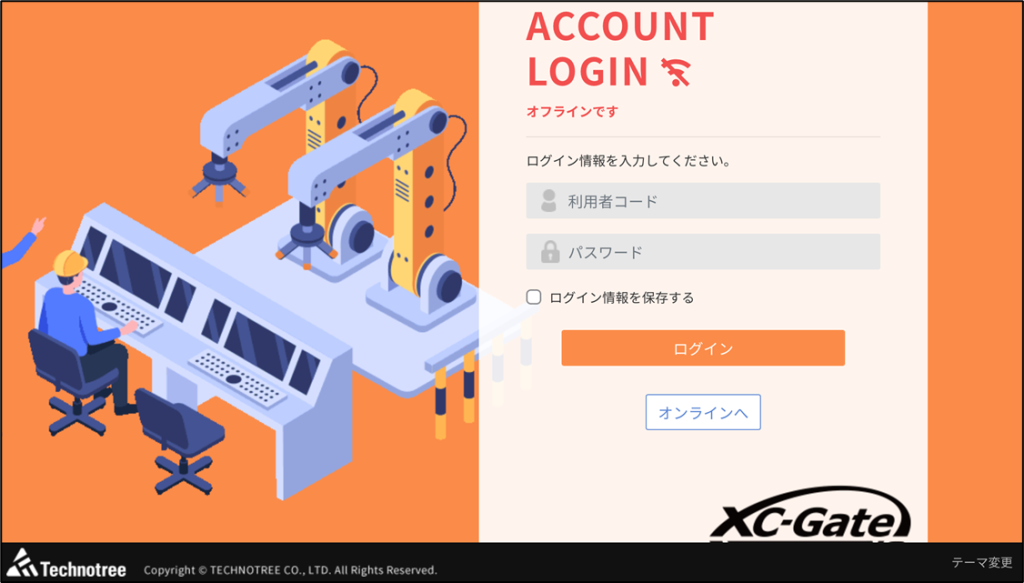
Task: Click the XC-Gate logo
Action: (x=810, y=515)
